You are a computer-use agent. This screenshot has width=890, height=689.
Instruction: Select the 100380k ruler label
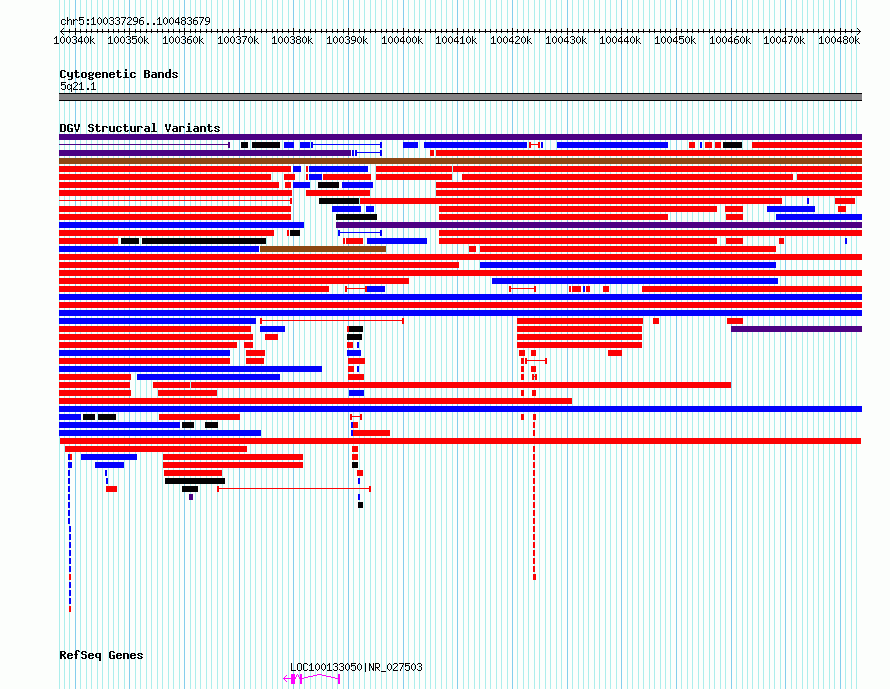point(292,40)
